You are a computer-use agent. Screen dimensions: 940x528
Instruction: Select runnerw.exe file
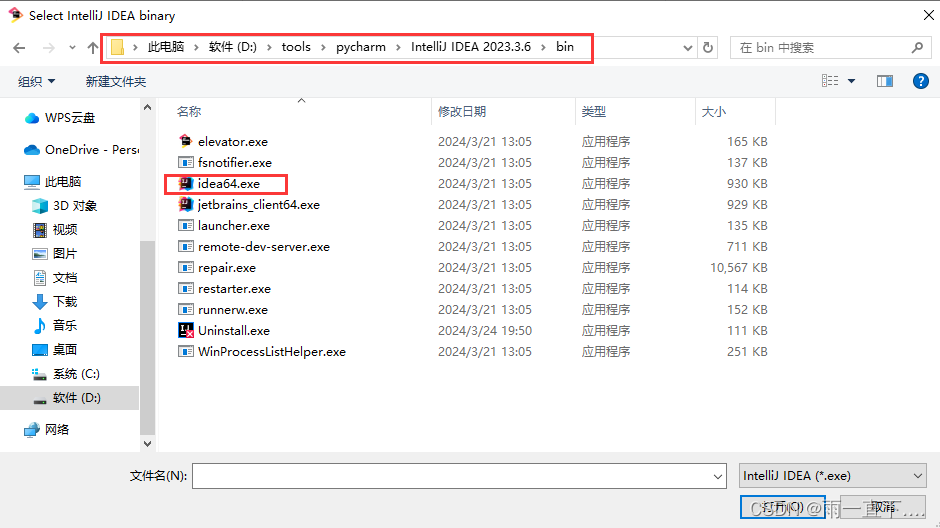click(233, 310)
